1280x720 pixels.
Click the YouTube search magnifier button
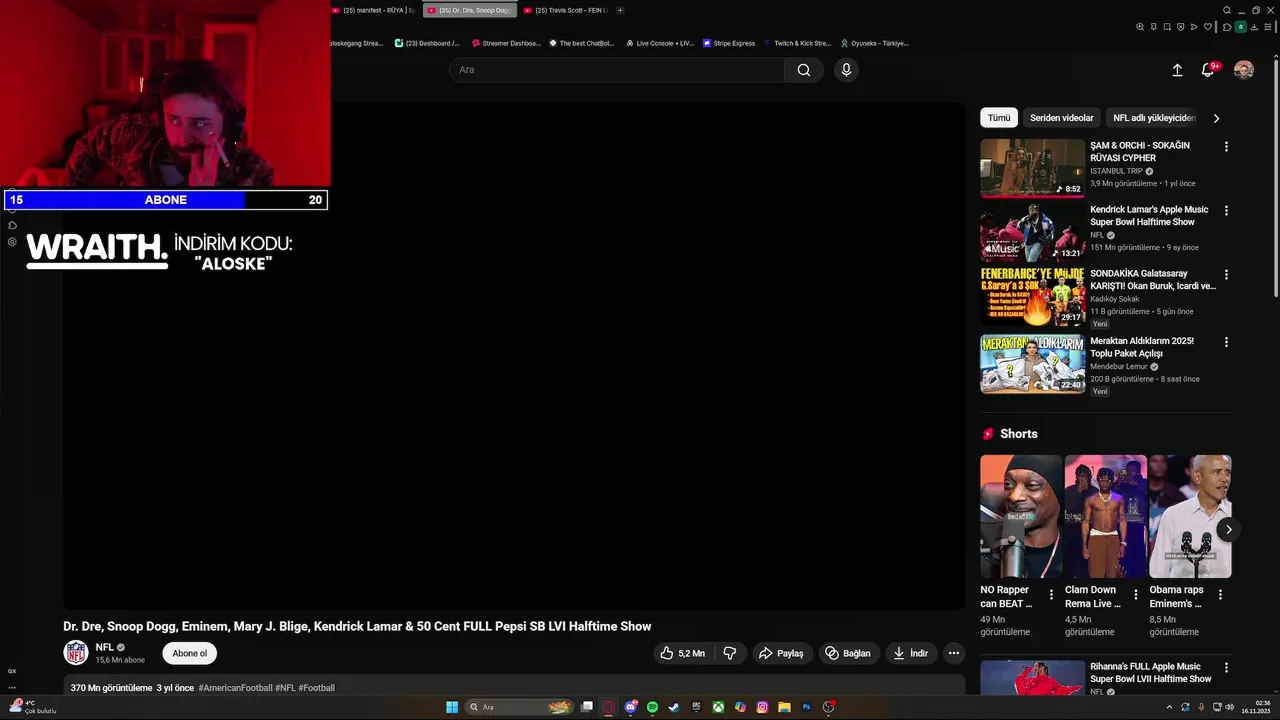pos(804,70)
